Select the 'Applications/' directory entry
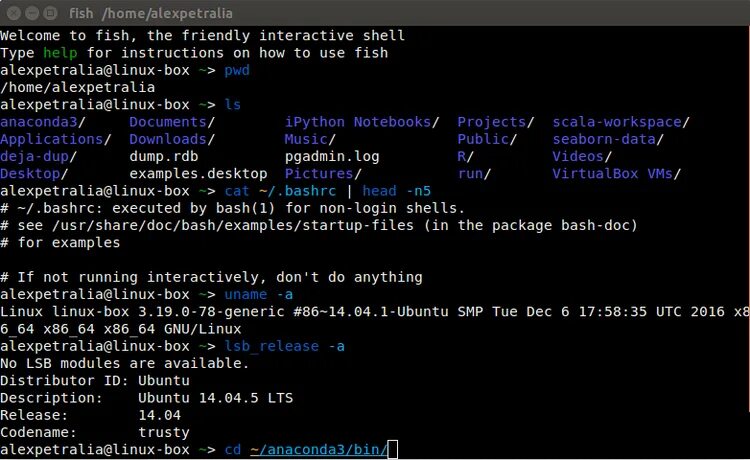750x460 pixels. click(x=56, y=139)
